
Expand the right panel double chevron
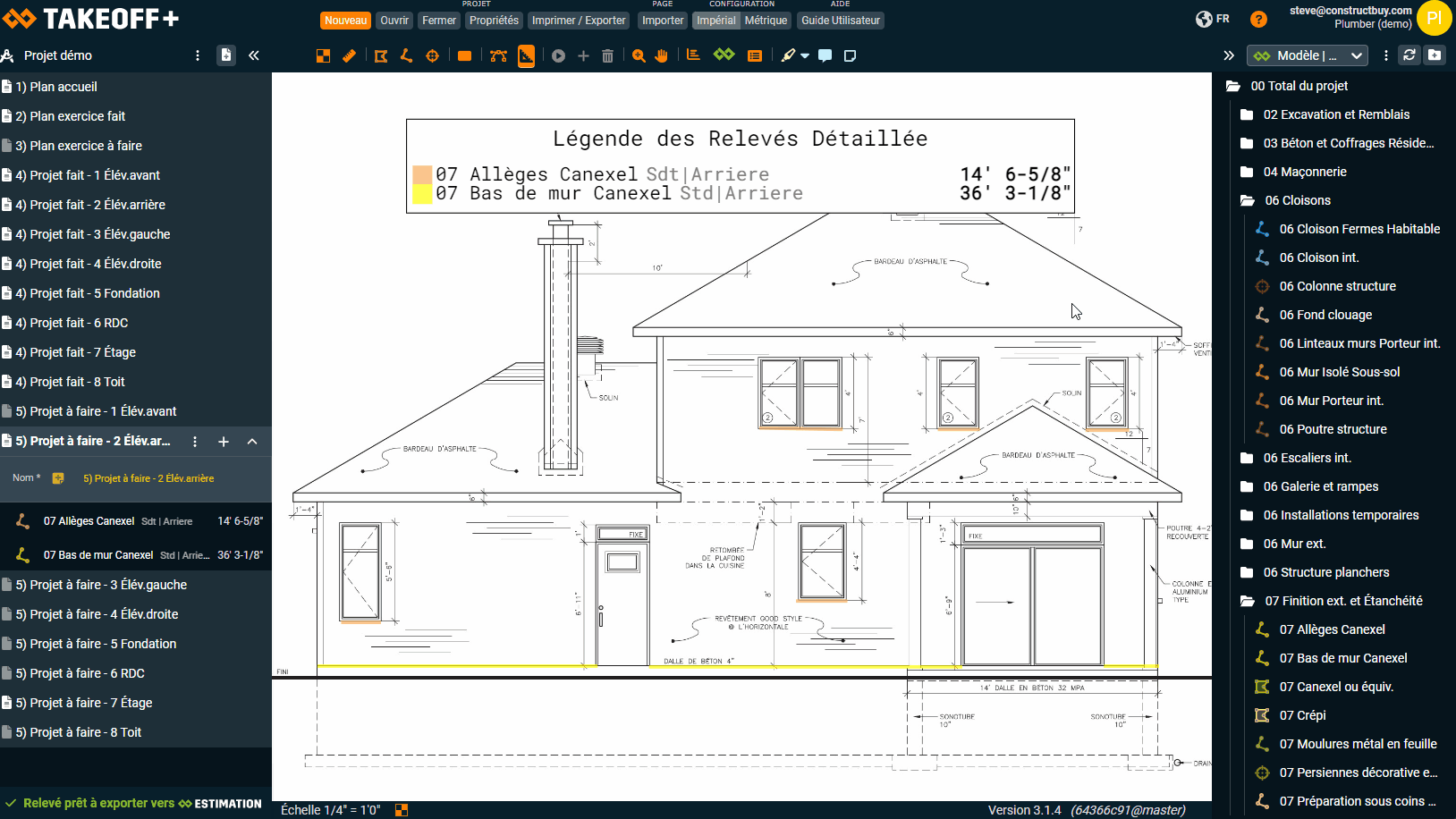pos(1229,55)
